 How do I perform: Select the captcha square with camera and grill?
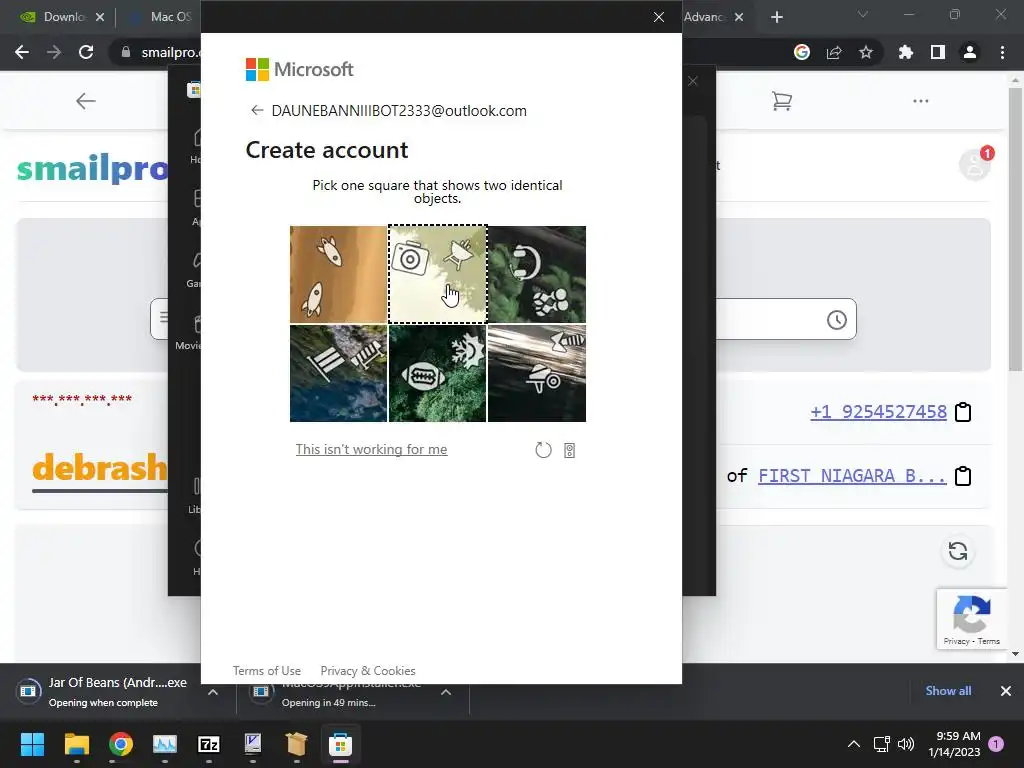pos(438,274)
